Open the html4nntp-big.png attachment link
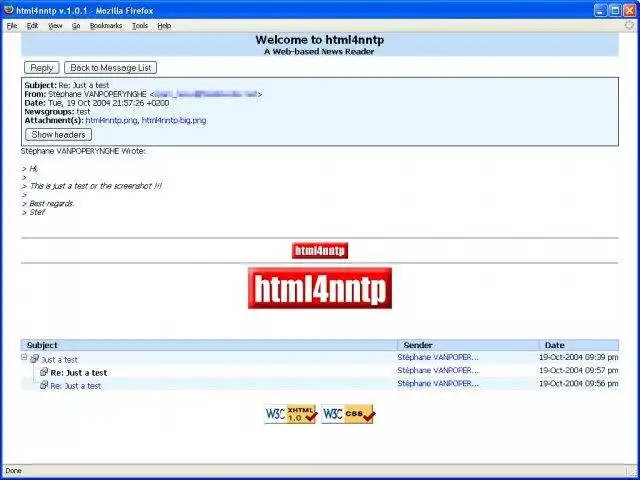This screenshot has height=480, width=640. 174,120
